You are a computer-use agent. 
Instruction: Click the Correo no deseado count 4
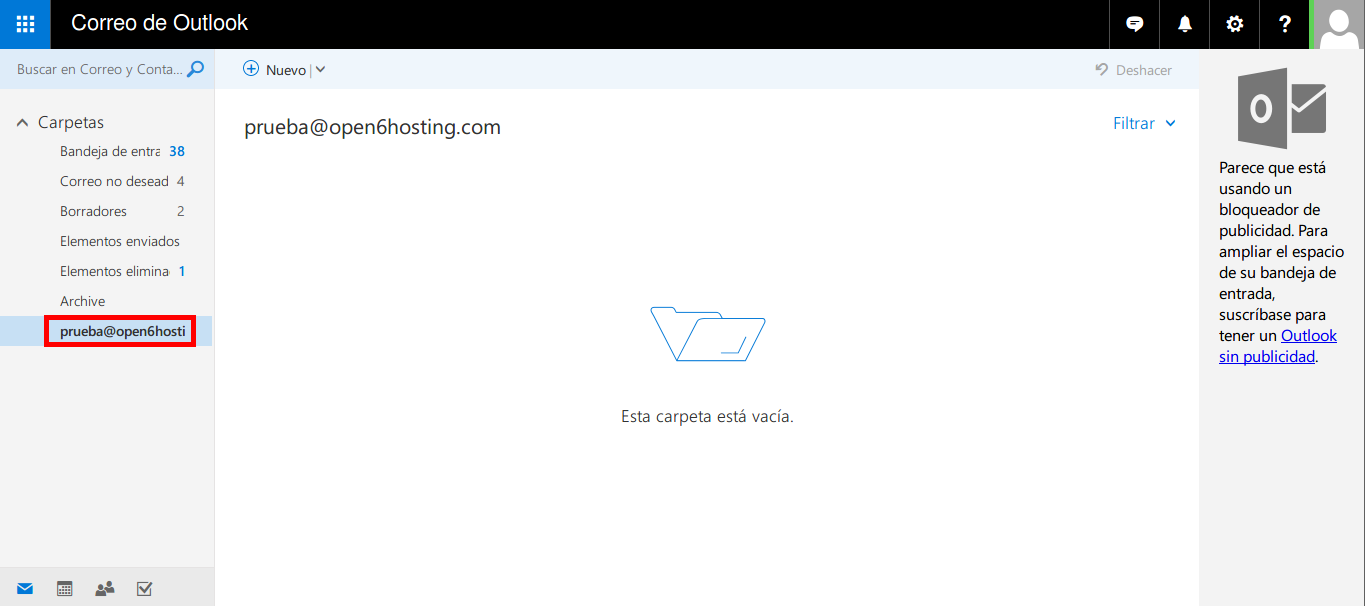(x=181, y=181)
